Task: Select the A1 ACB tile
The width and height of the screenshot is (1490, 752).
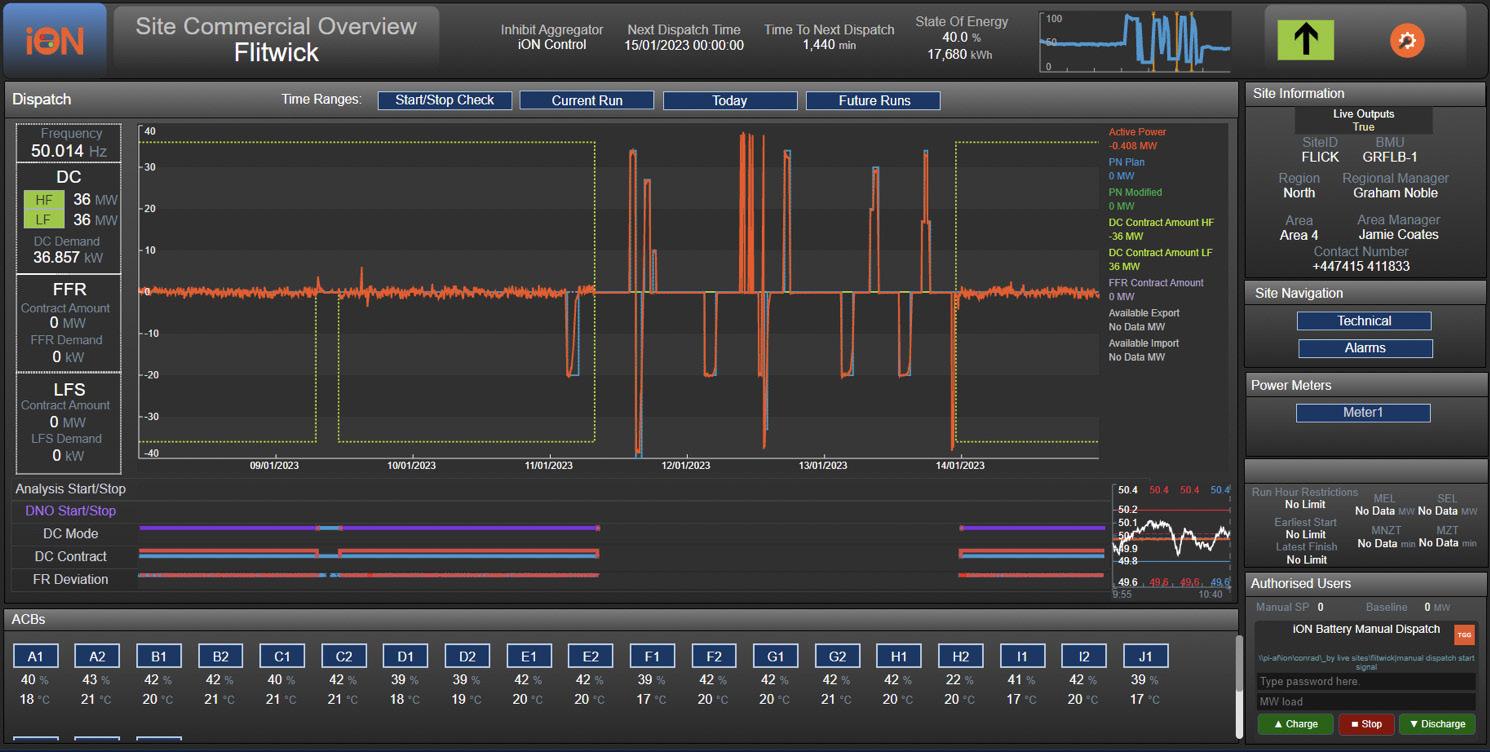Action: tap(35, 657)
